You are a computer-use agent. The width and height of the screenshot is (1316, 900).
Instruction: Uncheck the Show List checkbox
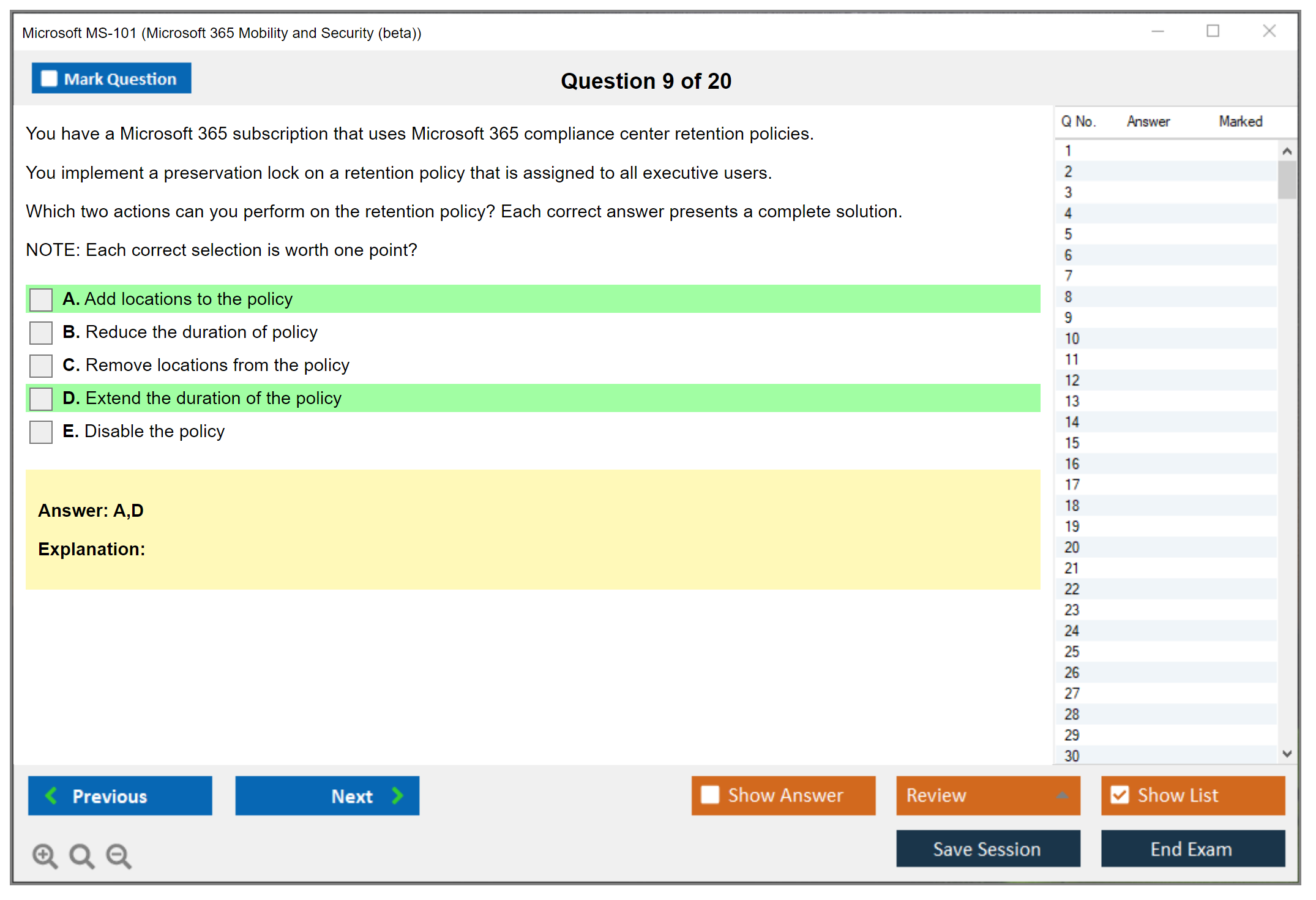(x=1120, y=795)
